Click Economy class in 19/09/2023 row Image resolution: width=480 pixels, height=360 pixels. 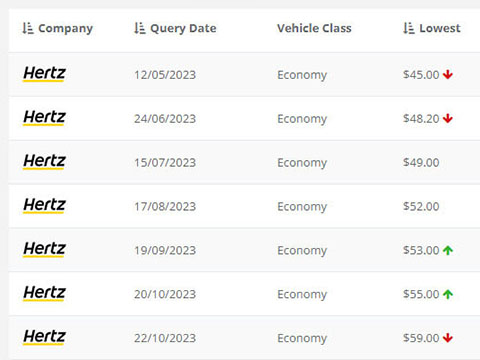[302, 251]
